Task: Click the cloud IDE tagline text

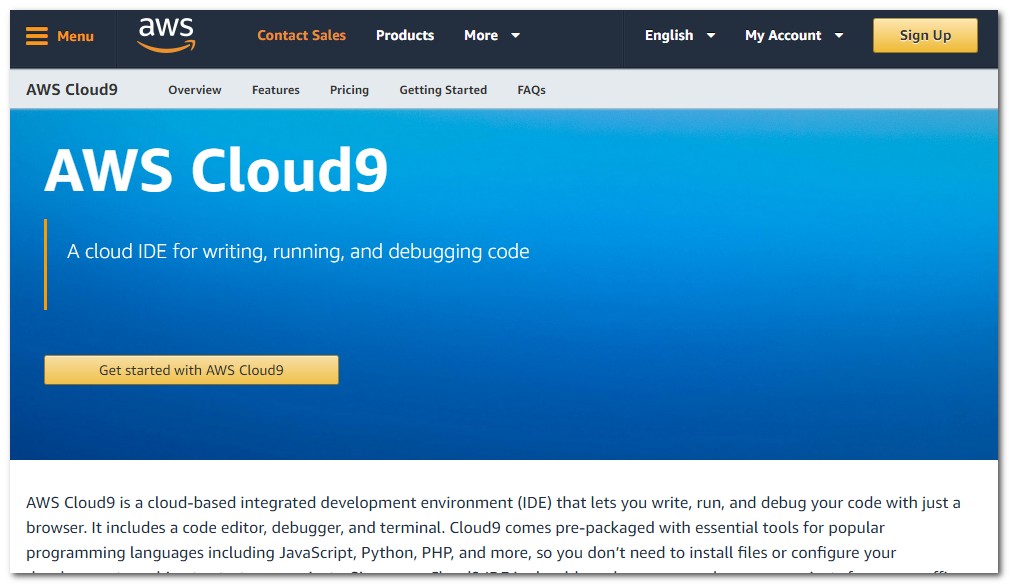Action: pyautogui.click(x=298, y=251)
